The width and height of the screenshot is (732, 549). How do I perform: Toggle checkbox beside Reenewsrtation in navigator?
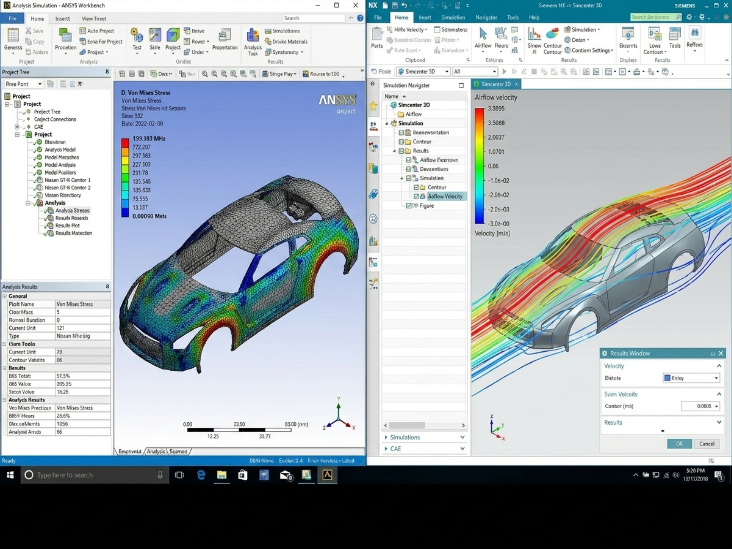click(x=401, y=133)
